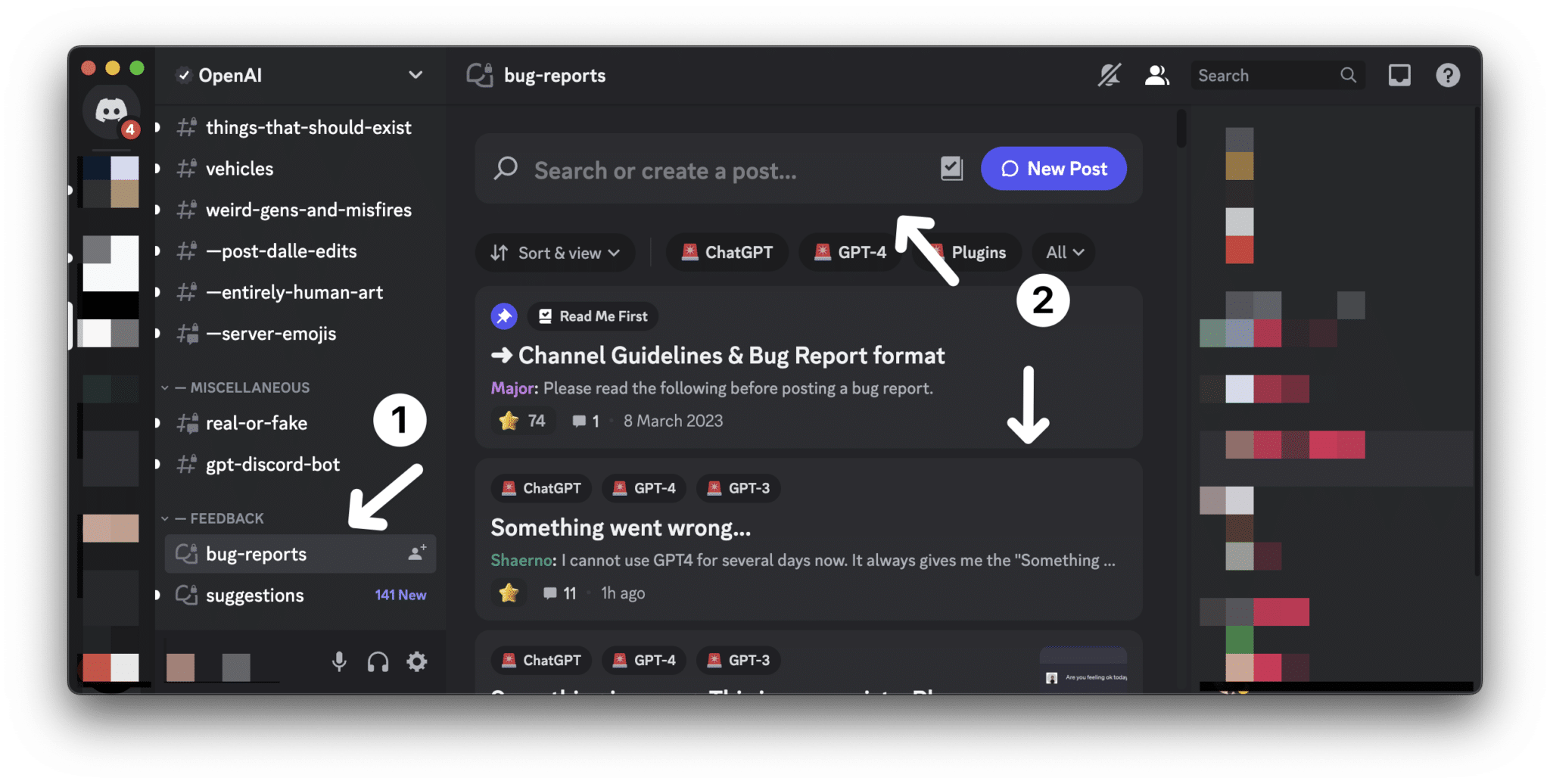The width and height of the screenshot is (1550, 784).
Task: Click author name Shaerno
Action: click(521, 560)
